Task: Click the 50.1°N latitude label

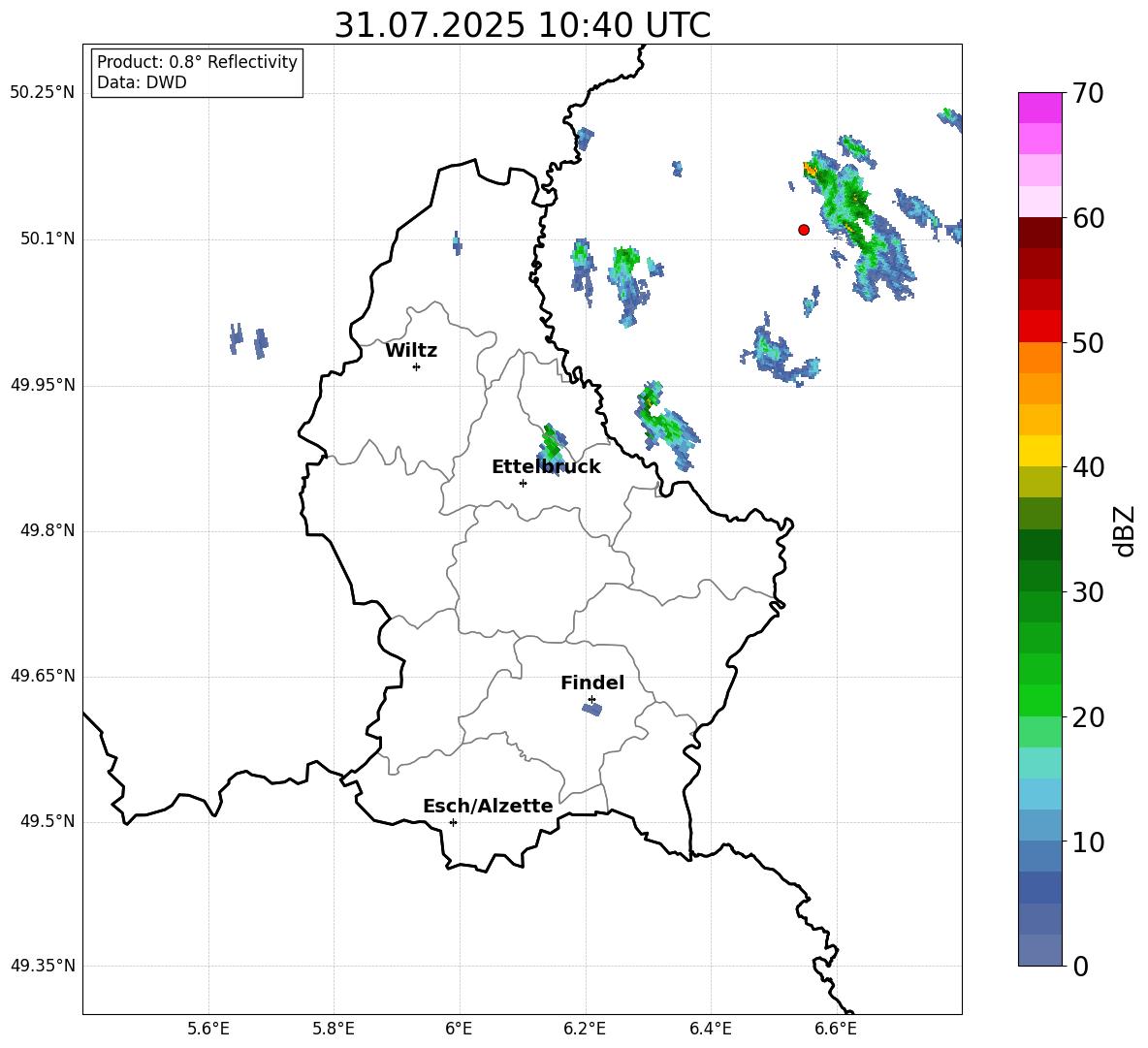Action: (48, 239)
